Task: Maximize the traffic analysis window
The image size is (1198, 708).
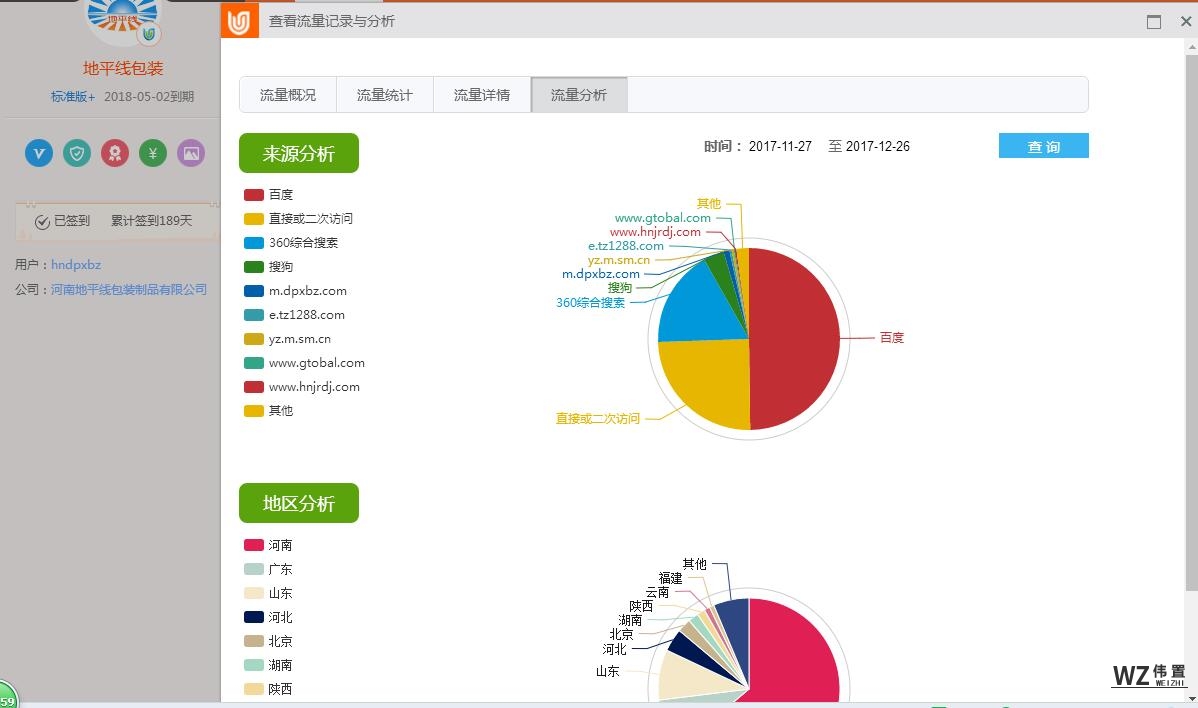Action: (x=1154, y=21)
